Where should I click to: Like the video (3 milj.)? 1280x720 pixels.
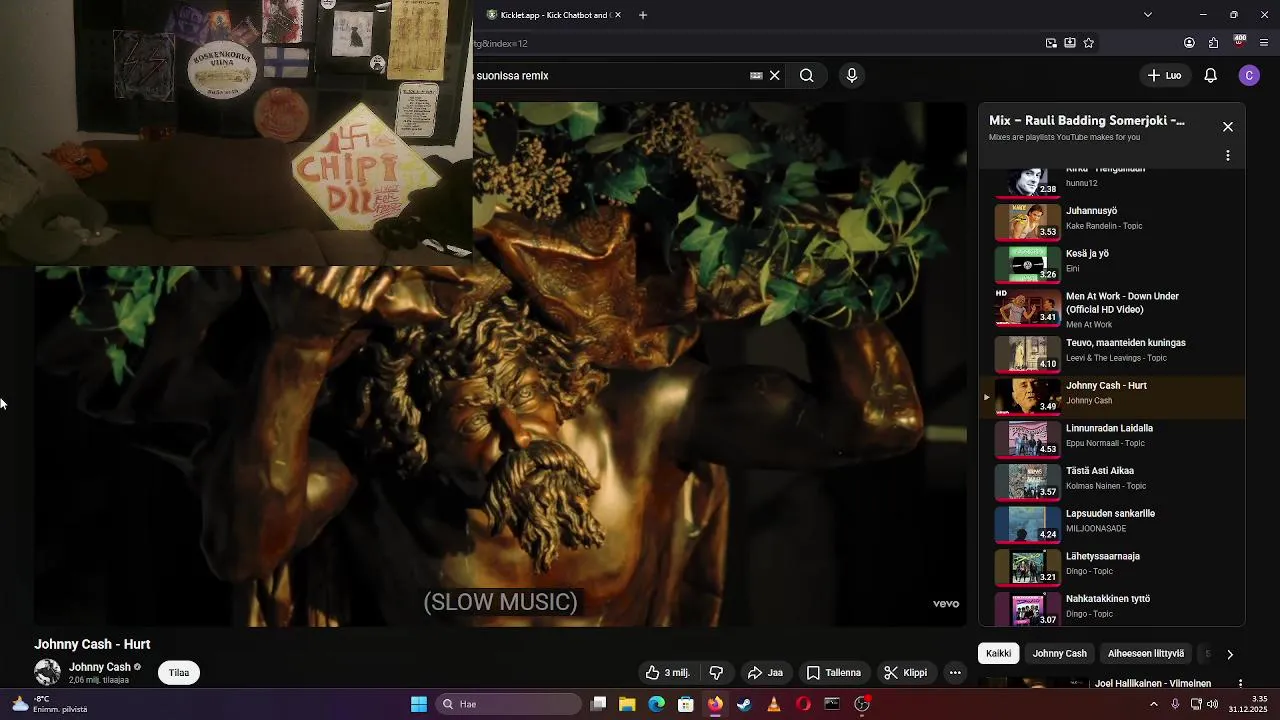668,673
